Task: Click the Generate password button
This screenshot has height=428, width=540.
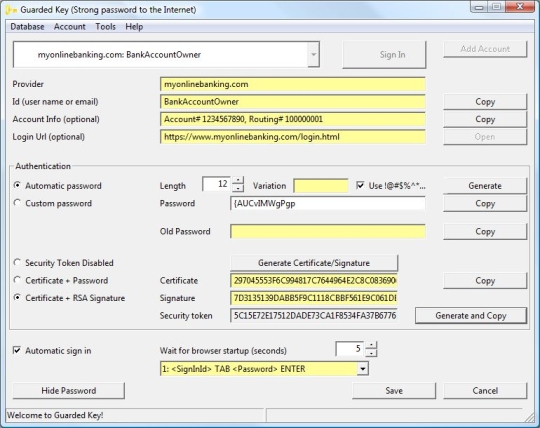Action: tap(485, 186)
